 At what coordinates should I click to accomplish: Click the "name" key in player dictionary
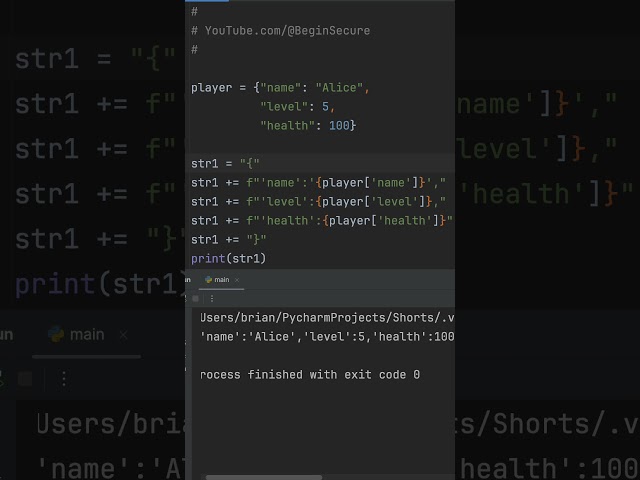[281, 88]
